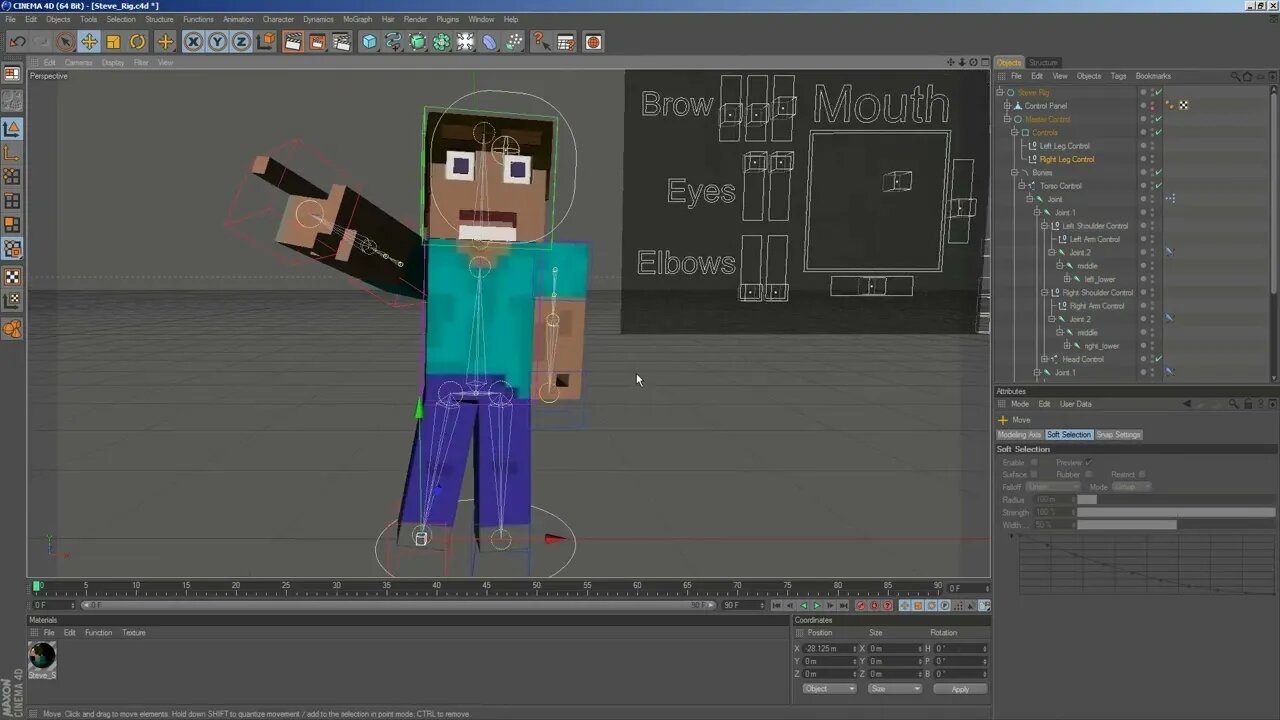Open the Modeling Axis tab
This screenshot has height=720, width=1280.
click(1019, 435)
